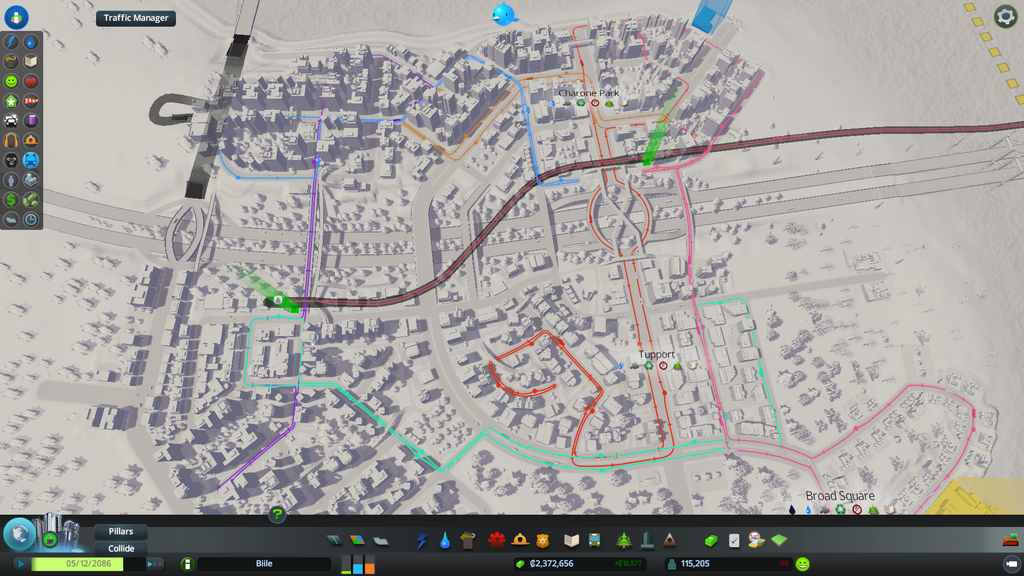Open the Health info view
1024x576 pixels.
point(31,81)
